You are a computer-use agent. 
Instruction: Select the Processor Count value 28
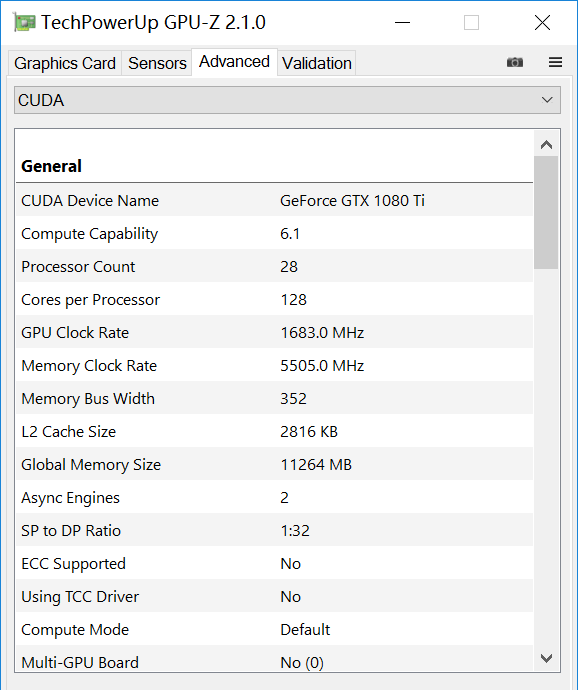point(289,267)
